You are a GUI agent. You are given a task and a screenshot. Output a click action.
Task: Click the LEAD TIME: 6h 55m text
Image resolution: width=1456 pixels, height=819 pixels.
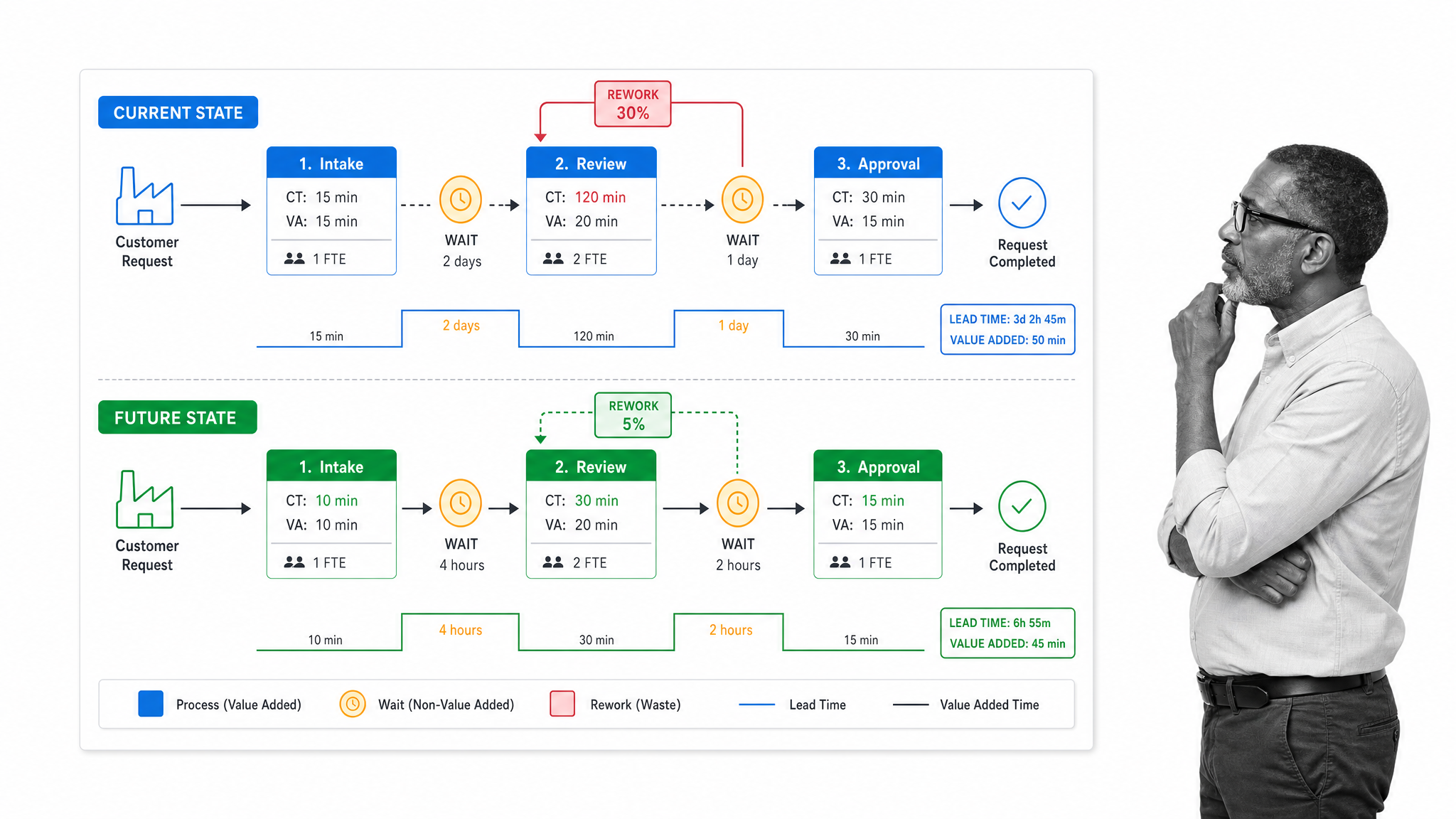pyautogui.click(x=1000, y=623)
